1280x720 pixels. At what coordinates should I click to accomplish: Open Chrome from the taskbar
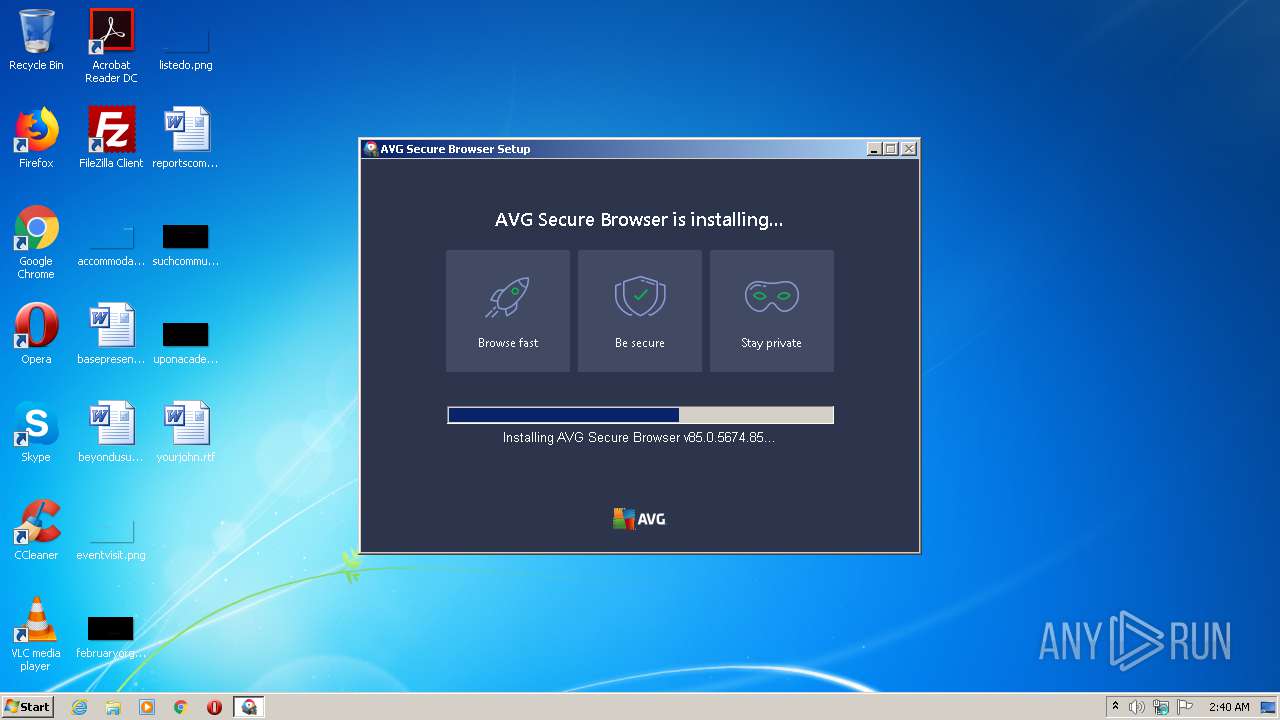coord(181,707)
